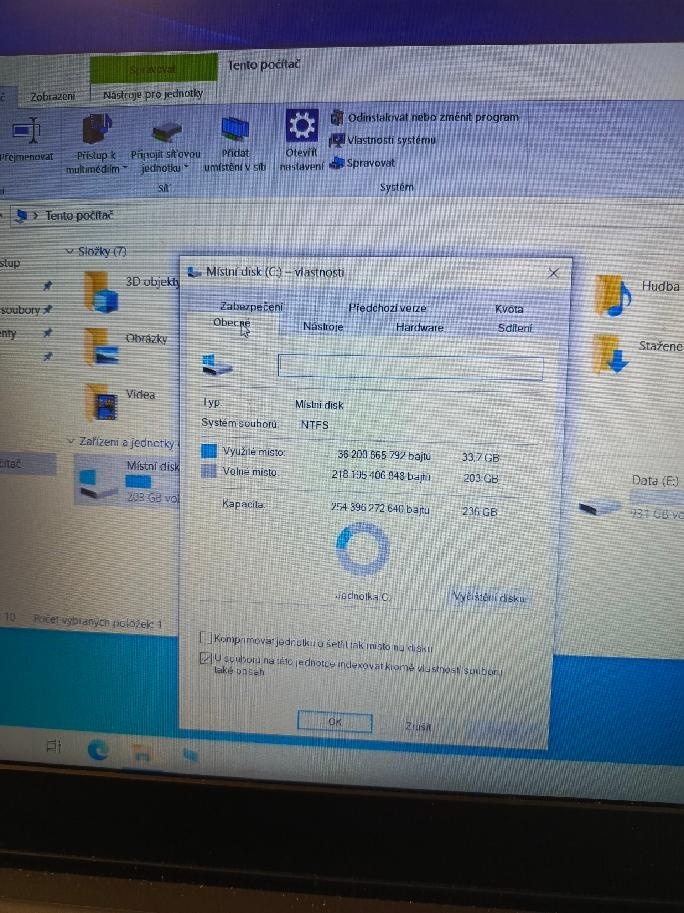Toggle indexing contents checkbox
Viewport: 684px width, 913px height.
(x=205, y=659)
